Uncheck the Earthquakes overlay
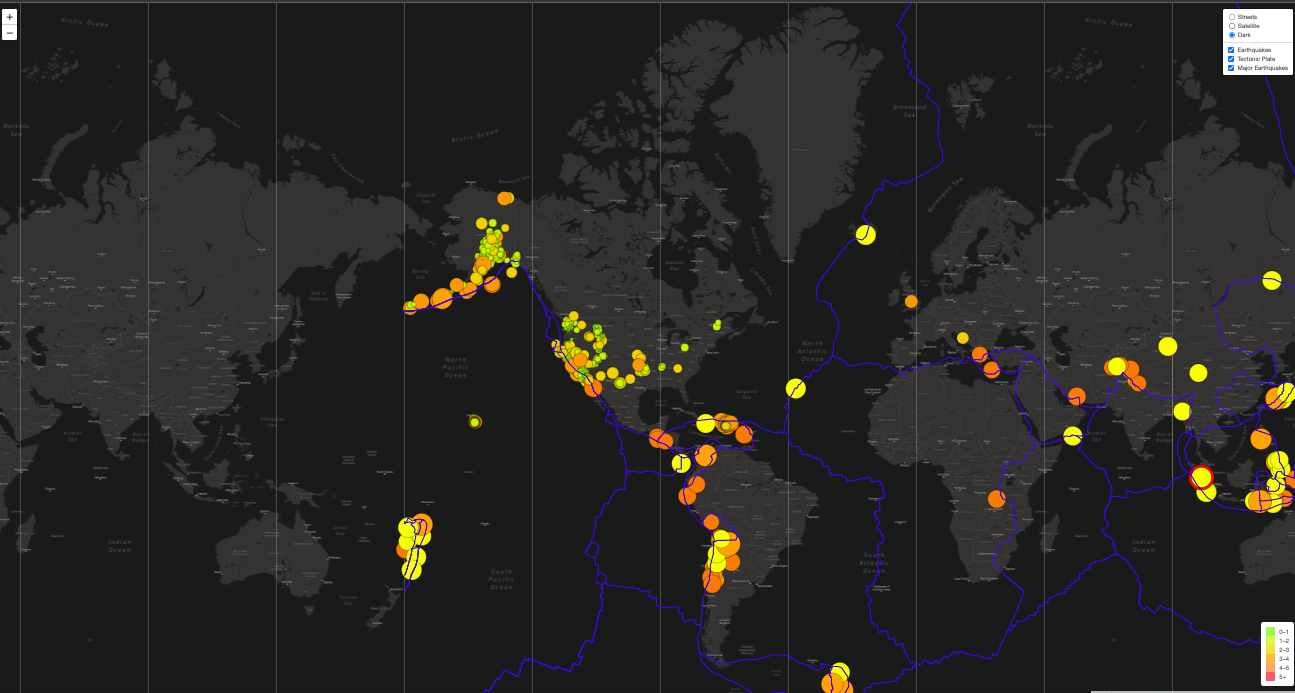Screen dimensions: 1295x693 coord(1232,50)
